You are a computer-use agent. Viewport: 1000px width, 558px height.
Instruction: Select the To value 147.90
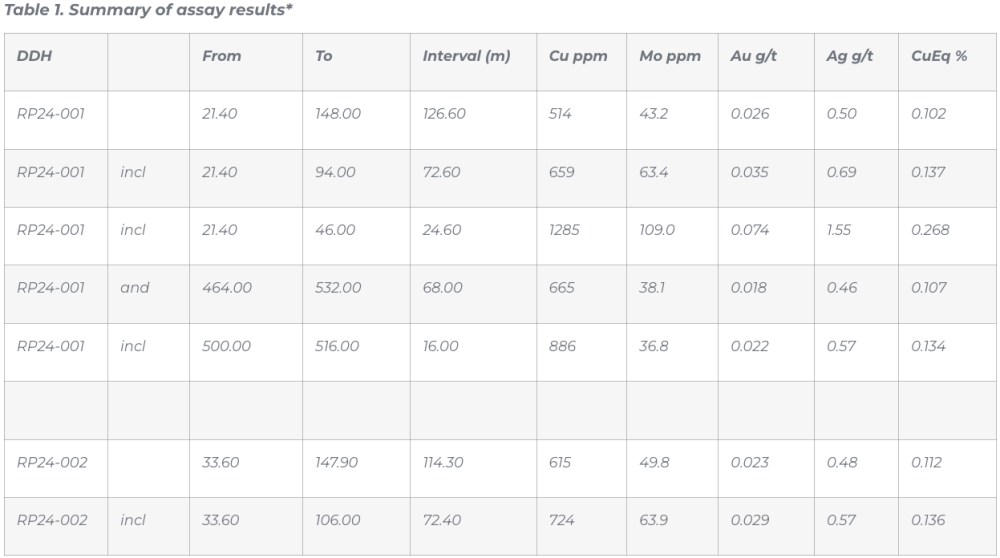(338, 462)
